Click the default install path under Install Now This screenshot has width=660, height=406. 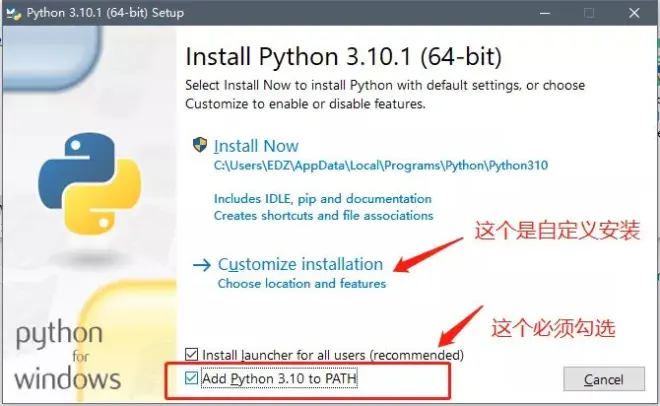(381, 165)
